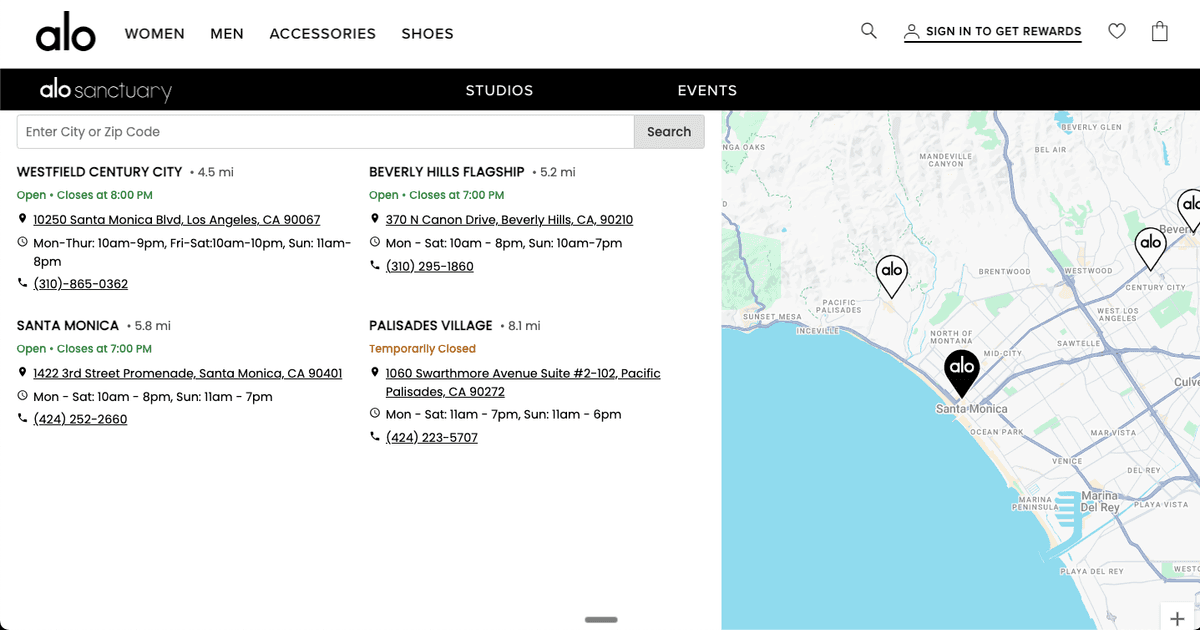Click SIGN IN TO GET REWARDS
Image resolution: width=1200 pixels, height=630 pixels.
pos(993,32)
